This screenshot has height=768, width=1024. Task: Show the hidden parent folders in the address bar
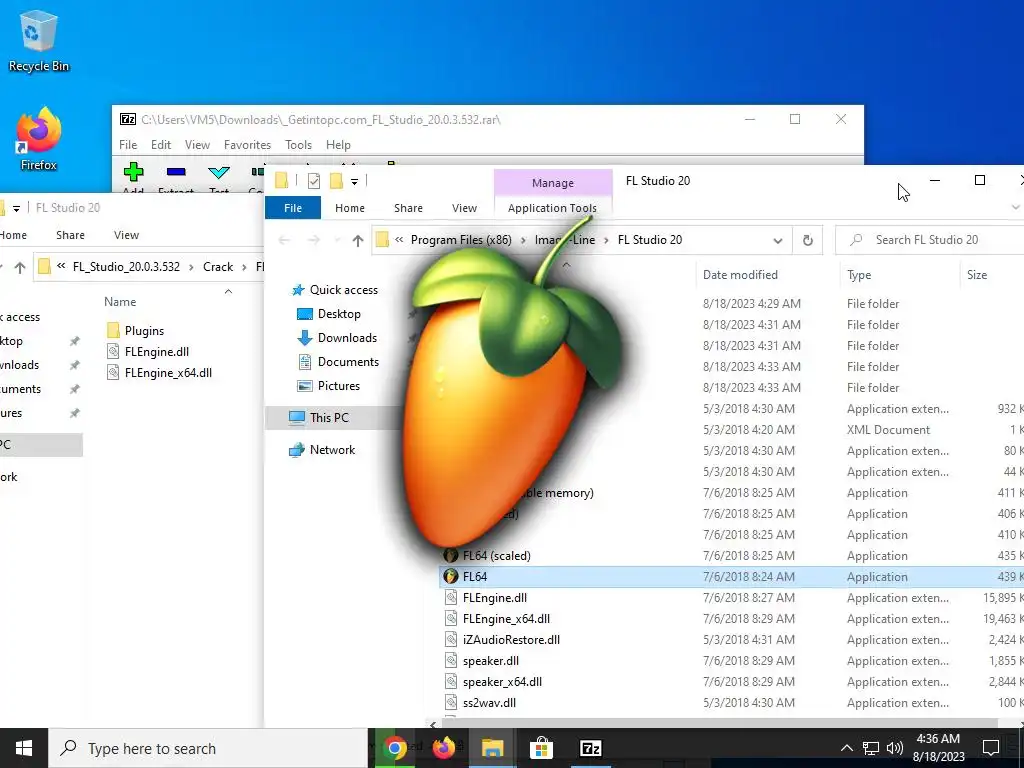(x=399, y=240)
